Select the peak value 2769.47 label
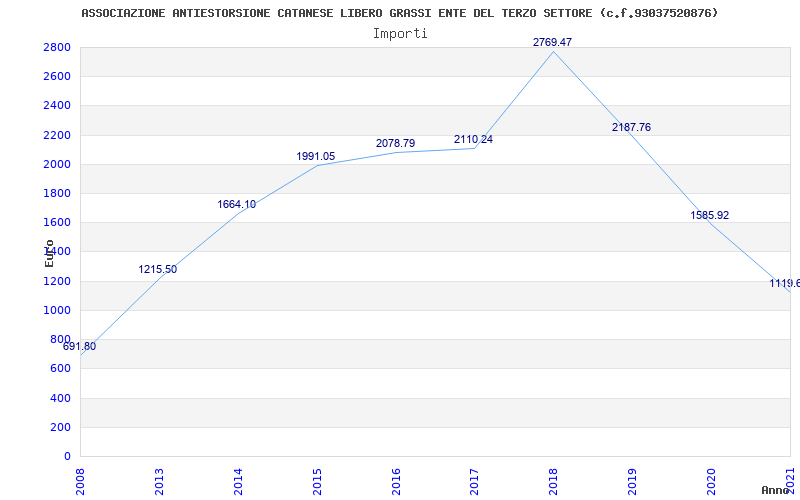Screen dimensions: 800x500 pos(553,42)
